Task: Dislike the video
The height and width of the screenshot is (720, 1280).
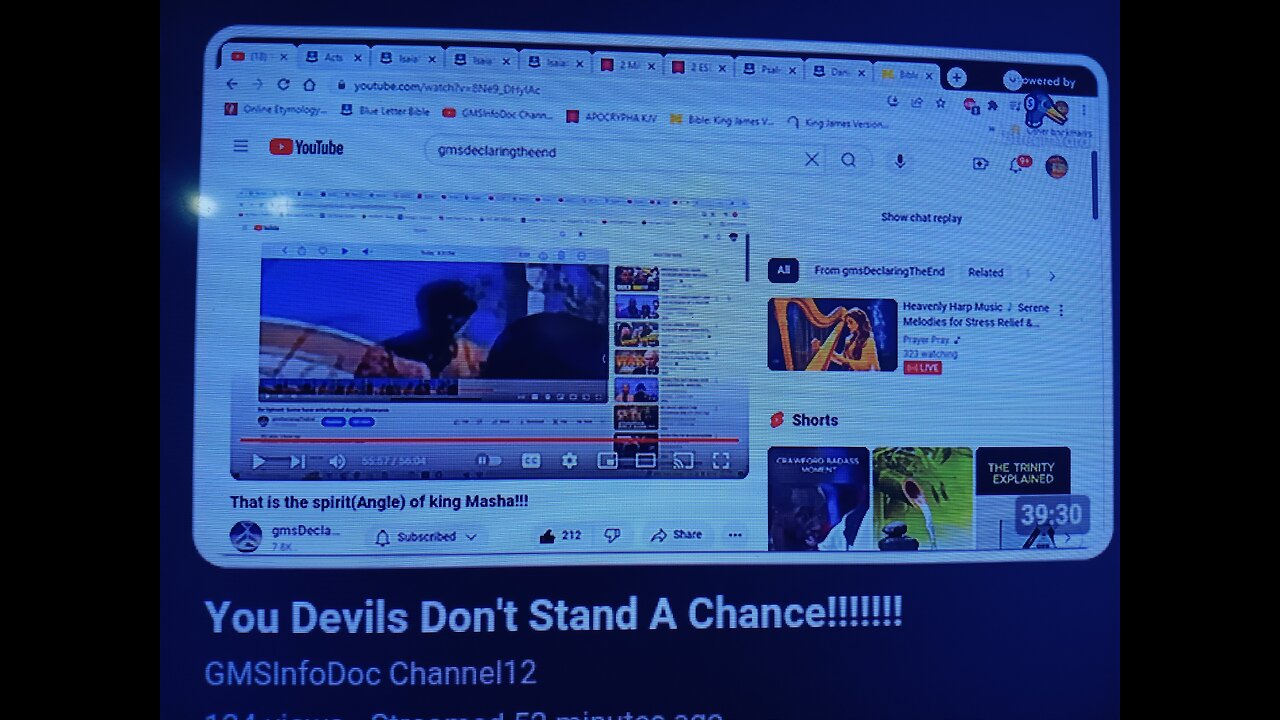Action: 612,535
